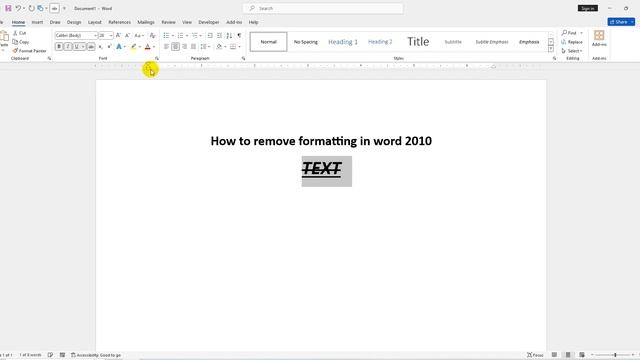Click the Decrease Indent icon
Screen dimensions: 640x360
point(210,36)
